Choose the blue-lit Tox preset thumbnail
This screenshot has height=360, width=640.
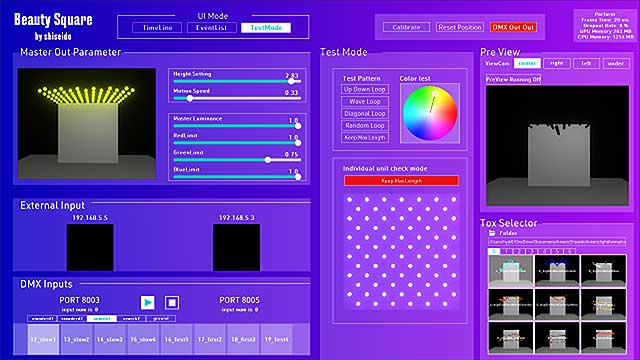(x=557, y=271)
